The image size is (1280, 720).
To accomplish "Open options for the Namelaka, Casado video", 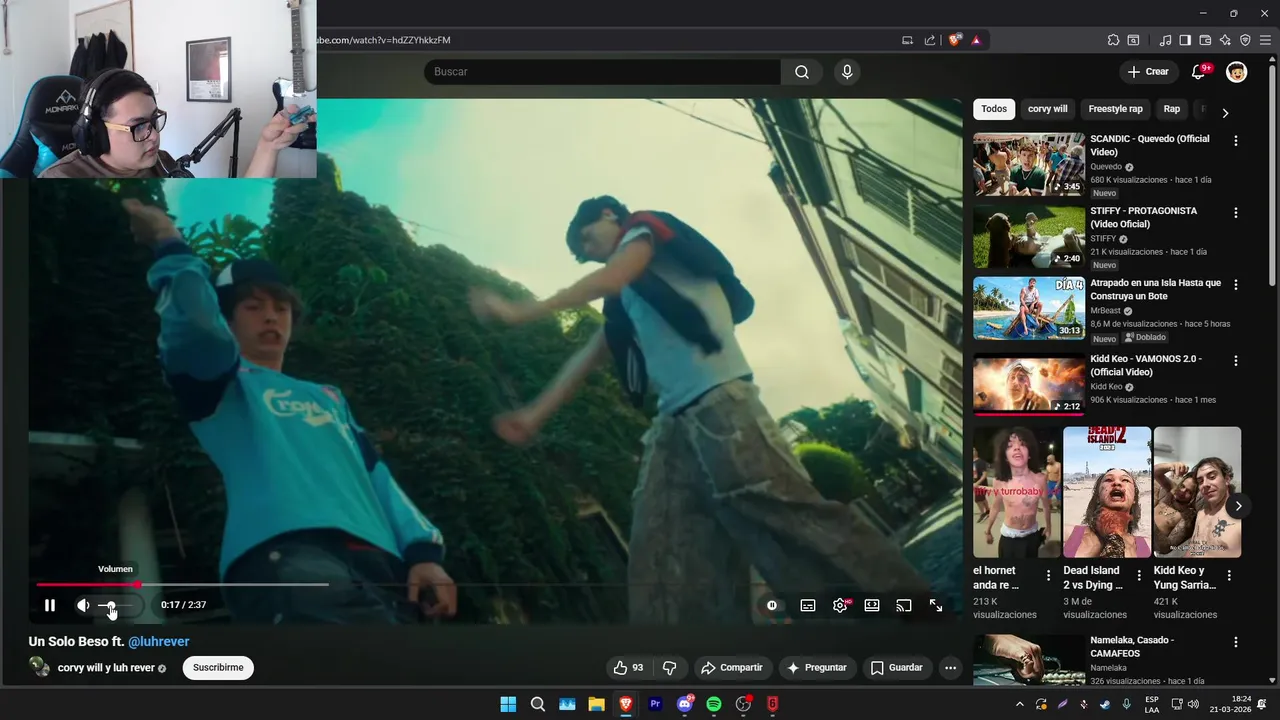I will point(1236,642).
